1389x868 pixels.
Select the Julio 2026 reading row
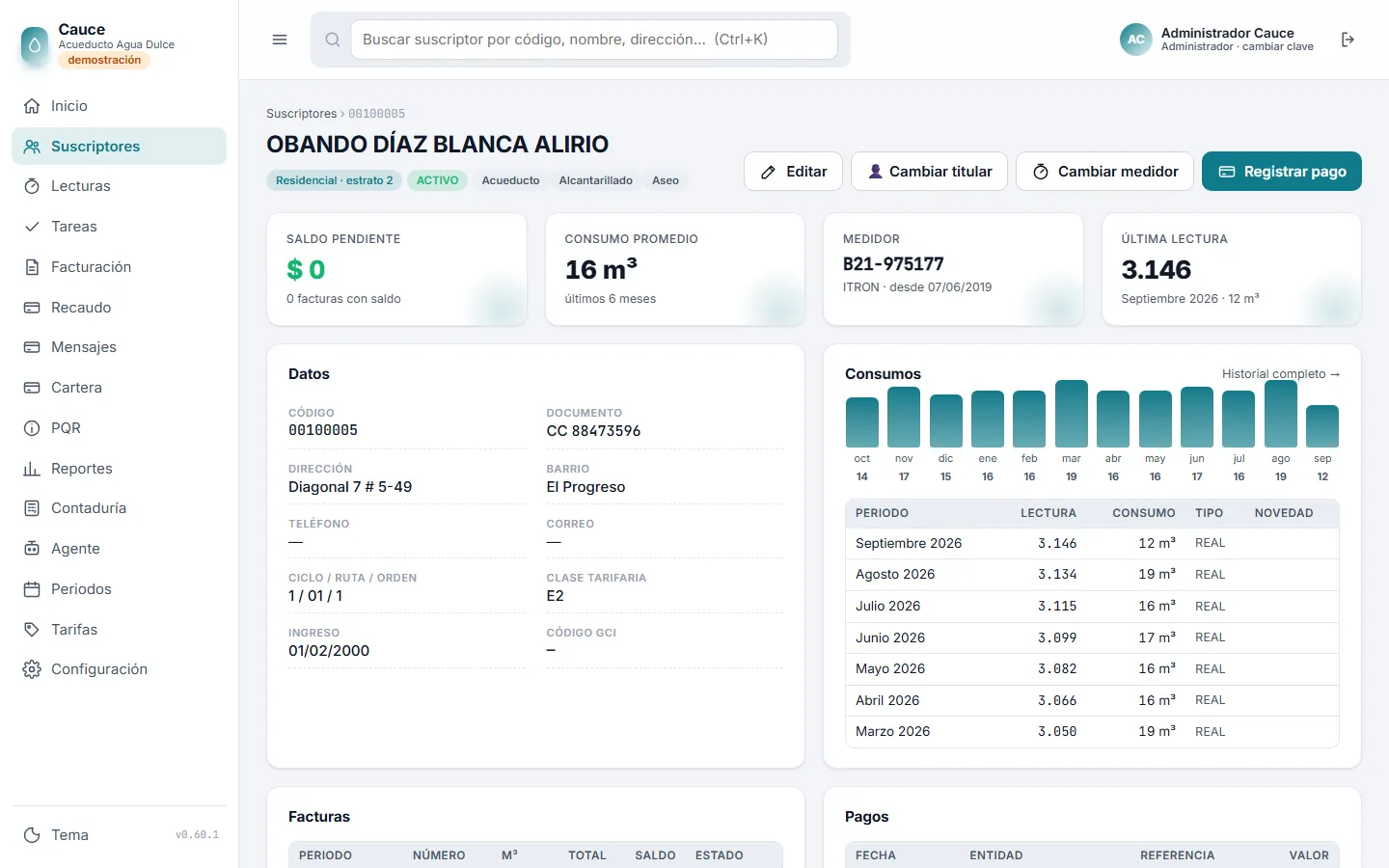click(1092, 606)
